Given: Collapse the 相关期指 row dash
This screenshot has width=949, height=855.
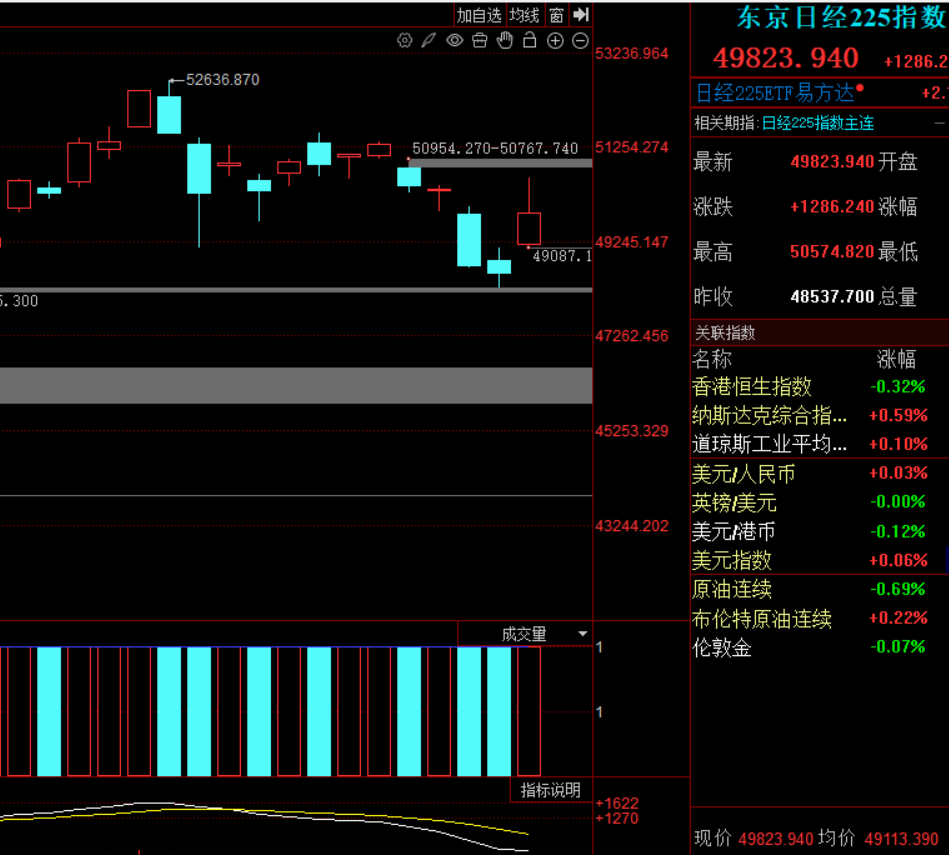Looking at the screenshot, I should point(937,123).
